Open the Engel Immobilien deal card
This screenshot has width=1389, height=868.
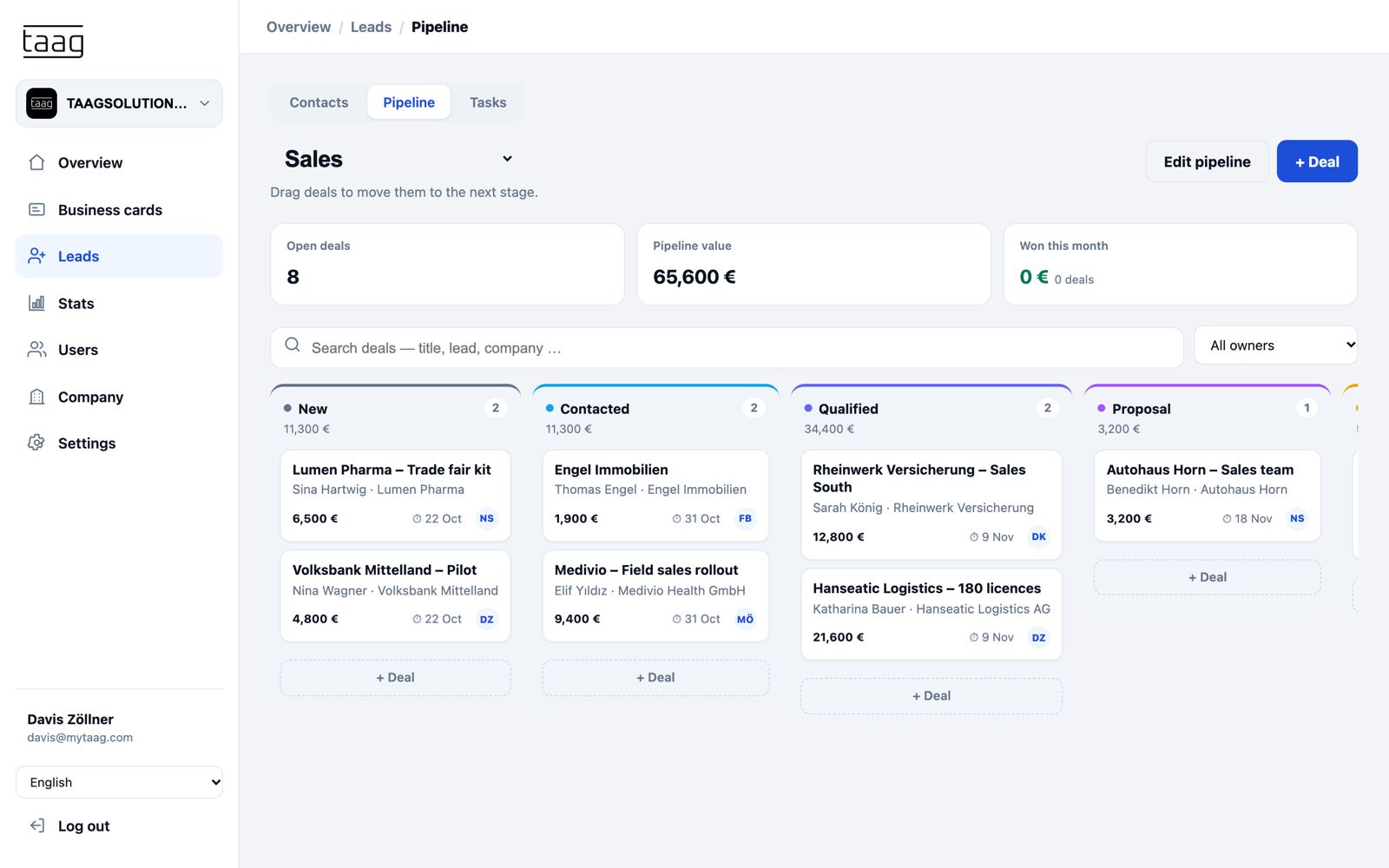coord(655,495)
